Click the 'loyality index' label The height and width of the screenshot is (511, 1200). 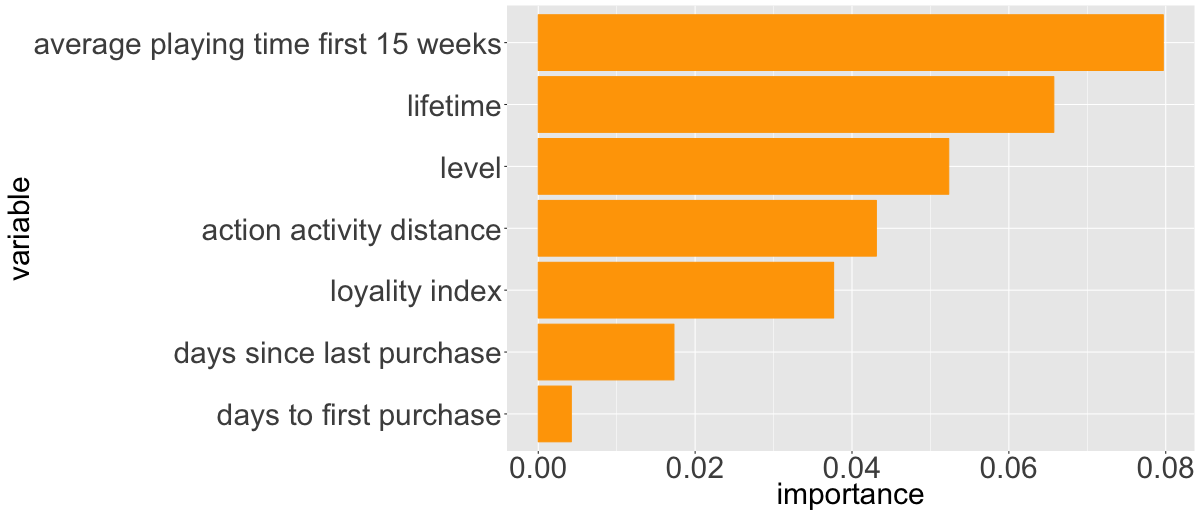coord(415,292)
